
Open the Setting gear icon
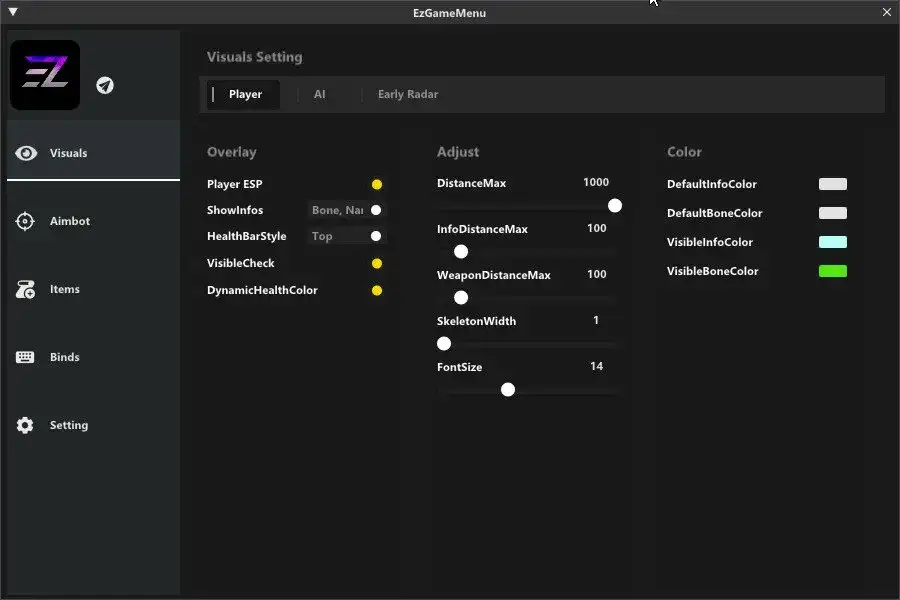[26, 425]
